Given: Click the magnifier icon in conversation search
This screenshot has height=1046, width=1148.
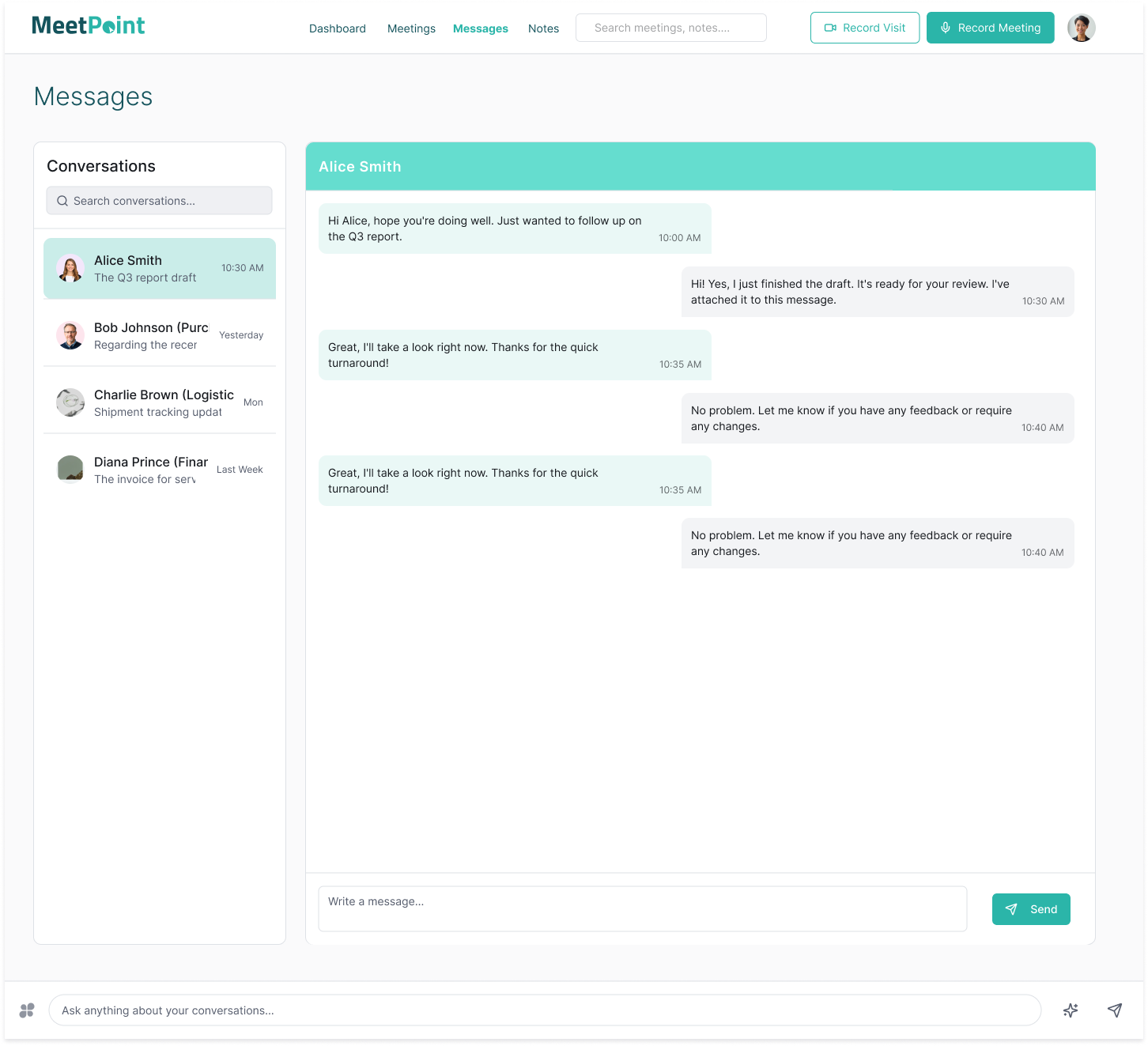Looking at the screenshot, I should point(62,201).
